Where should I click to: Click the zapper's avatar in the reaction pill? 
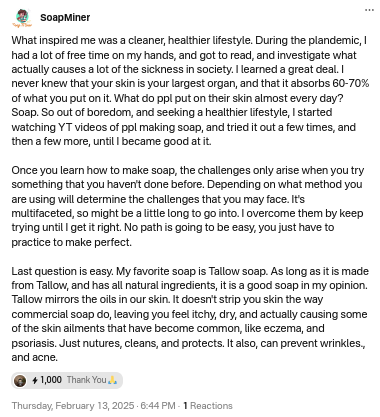coord(20,380)
